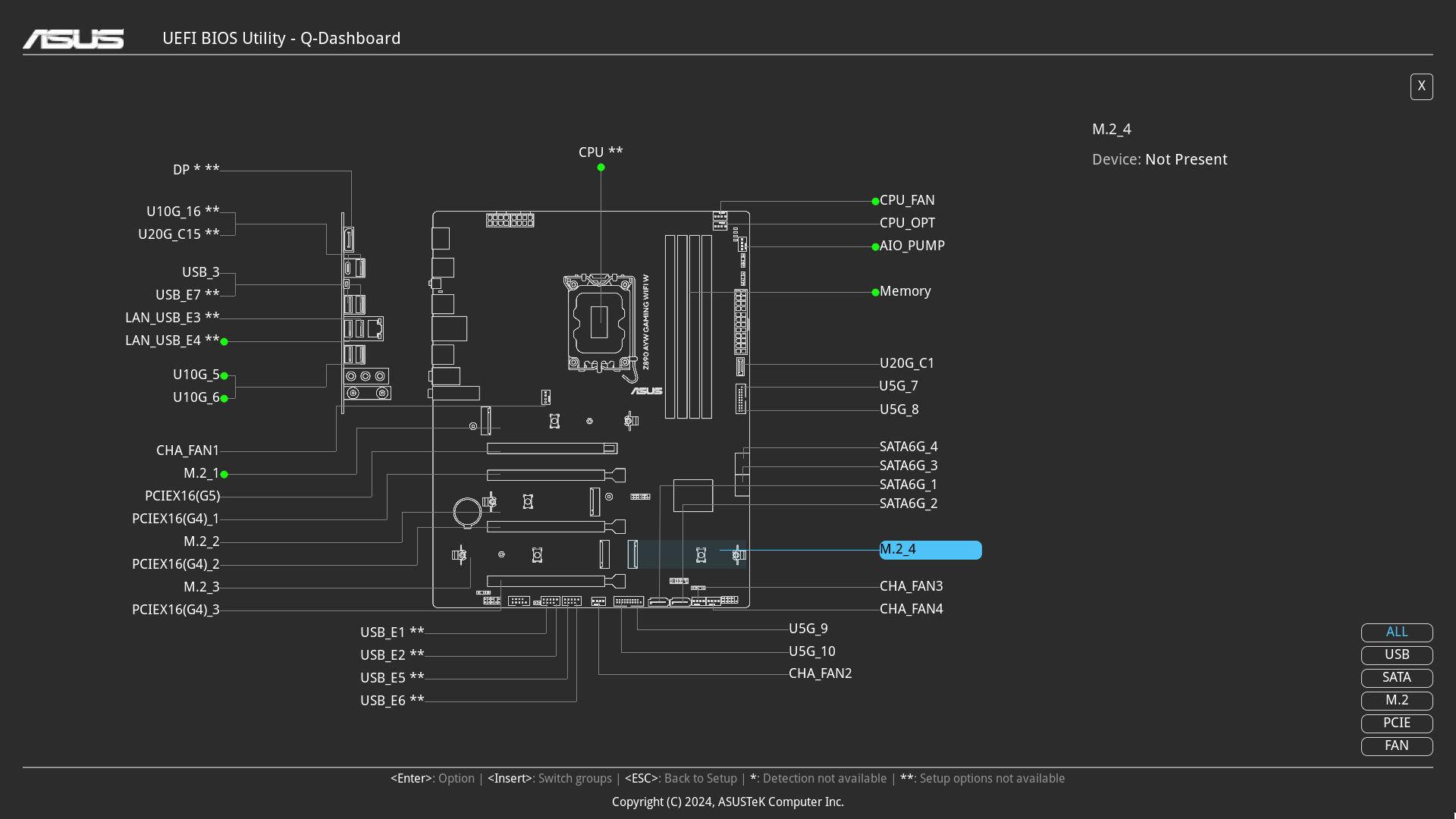
Task: Click the DIMM memory slots on the diagram
Action: pos(689,326)
